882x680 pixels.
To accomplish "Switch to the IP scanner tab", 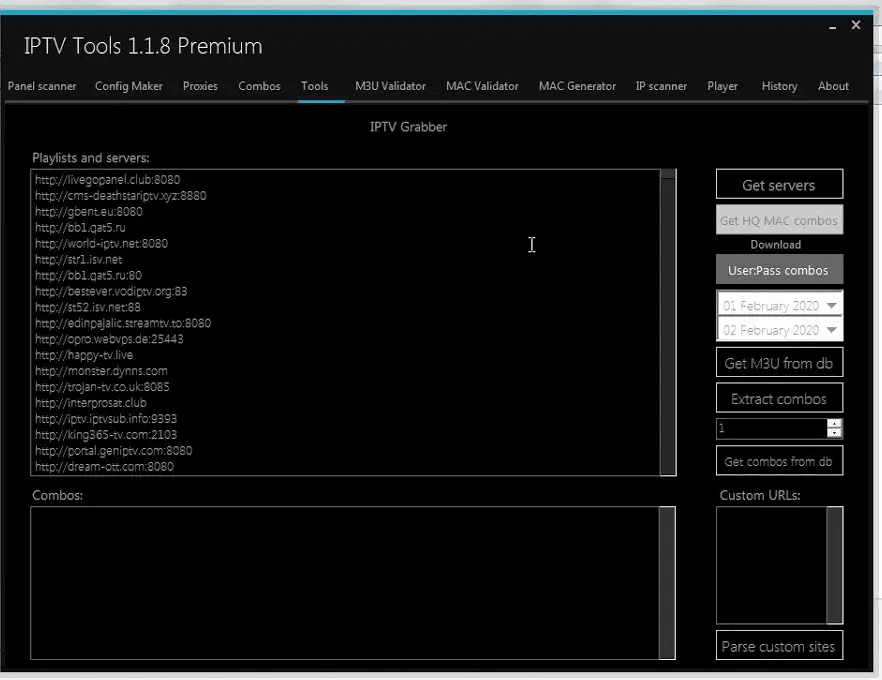I will (x=661, y=87).
